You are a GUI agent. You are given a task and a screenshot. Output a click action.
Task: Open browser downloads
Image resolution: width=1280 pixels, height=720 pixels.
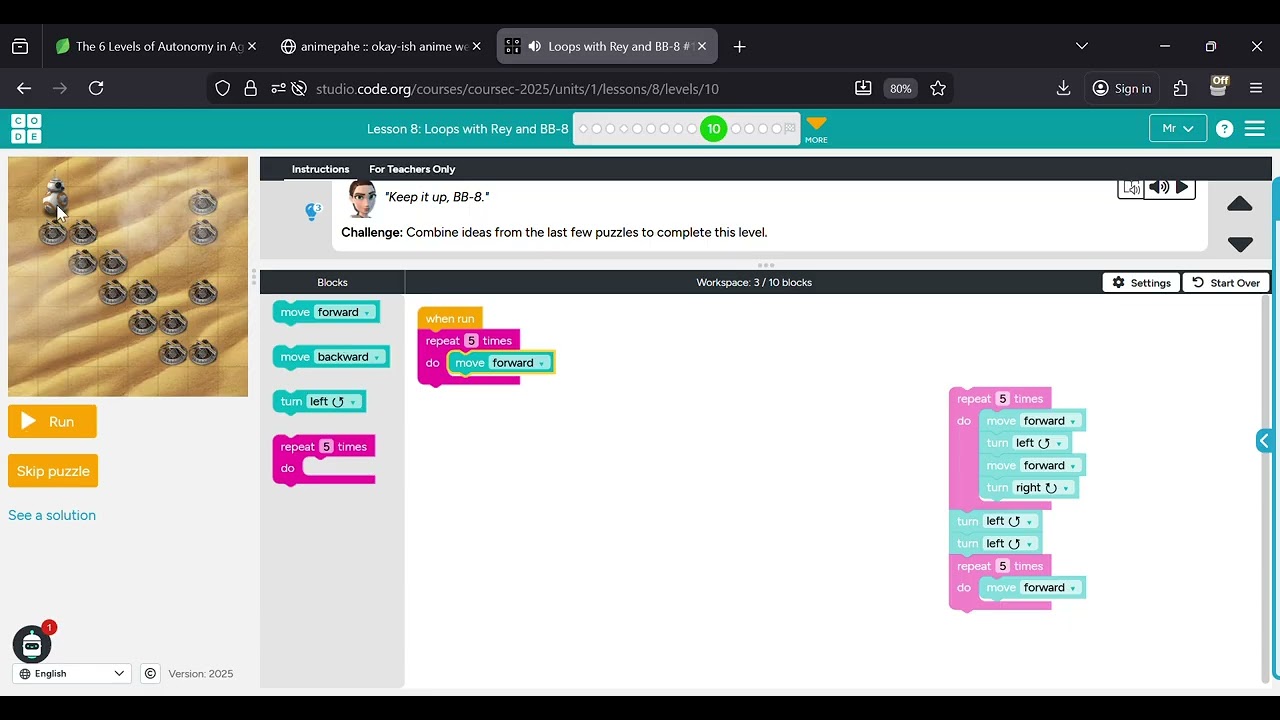[x=1063, y=88]
